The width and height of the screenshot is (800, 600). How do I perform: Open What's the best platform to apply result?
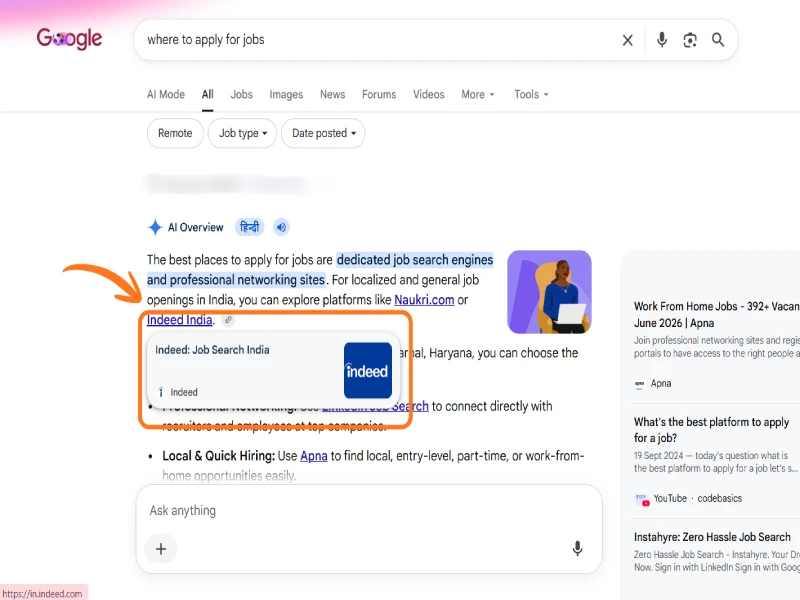[712, 430]
